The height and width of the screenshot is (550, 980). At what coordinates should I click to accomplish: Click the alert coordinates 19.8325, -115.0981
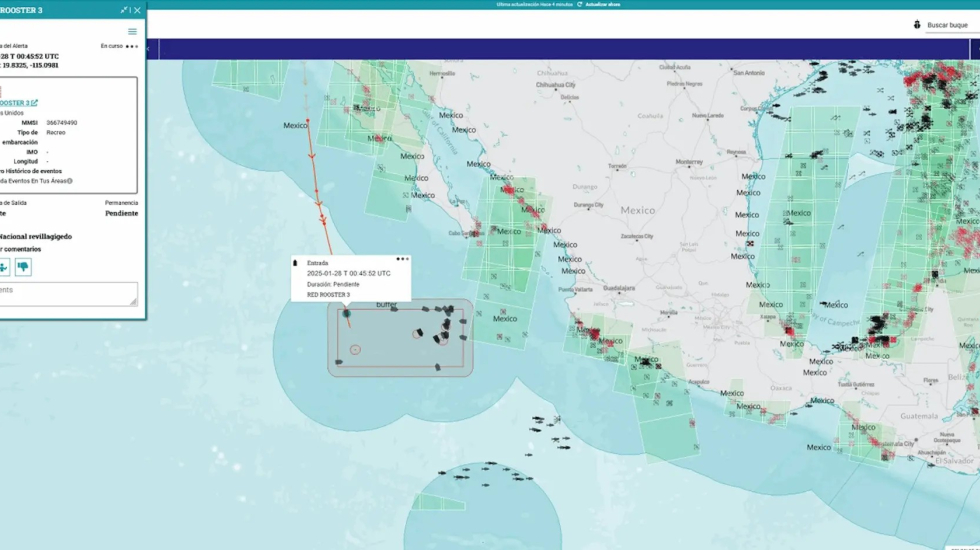31,66
